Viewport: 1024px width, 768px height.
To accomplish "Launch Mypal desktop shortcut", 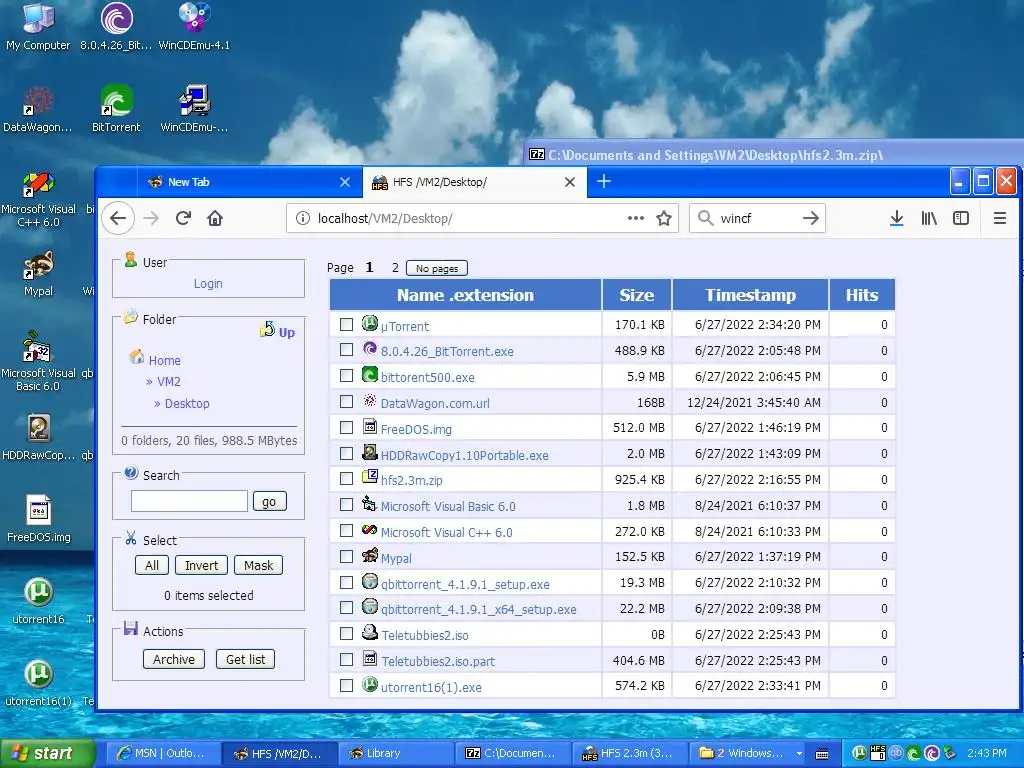I will pos(38,273).
